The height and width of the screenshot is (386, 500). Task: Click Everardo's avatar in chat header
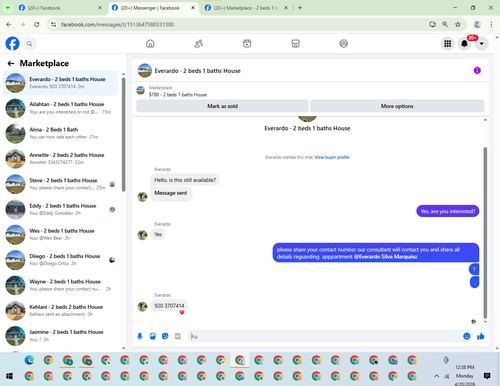[x=145, y=71]
